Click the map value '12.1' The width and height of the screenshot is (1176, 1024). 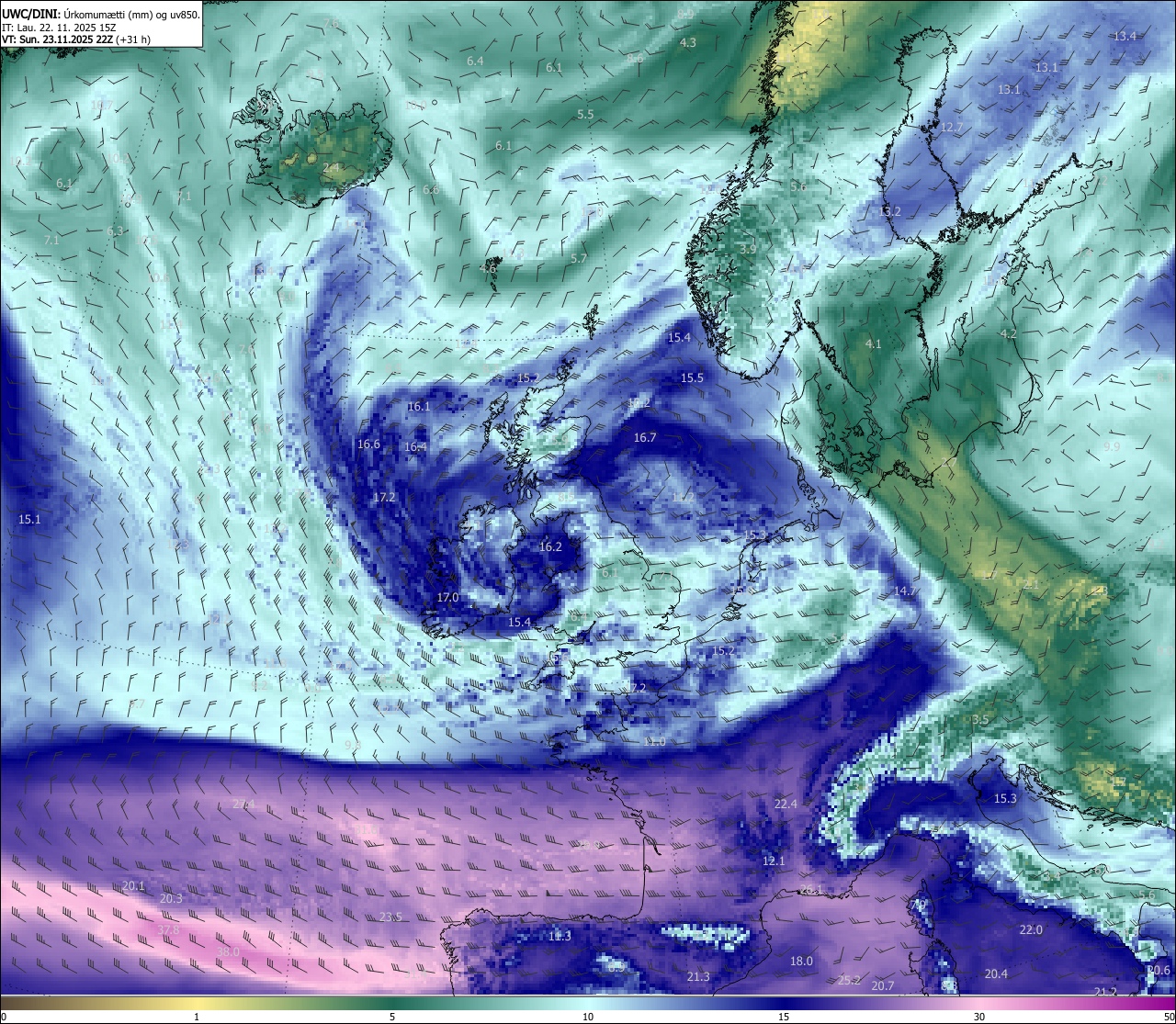(x=774, y=861)
